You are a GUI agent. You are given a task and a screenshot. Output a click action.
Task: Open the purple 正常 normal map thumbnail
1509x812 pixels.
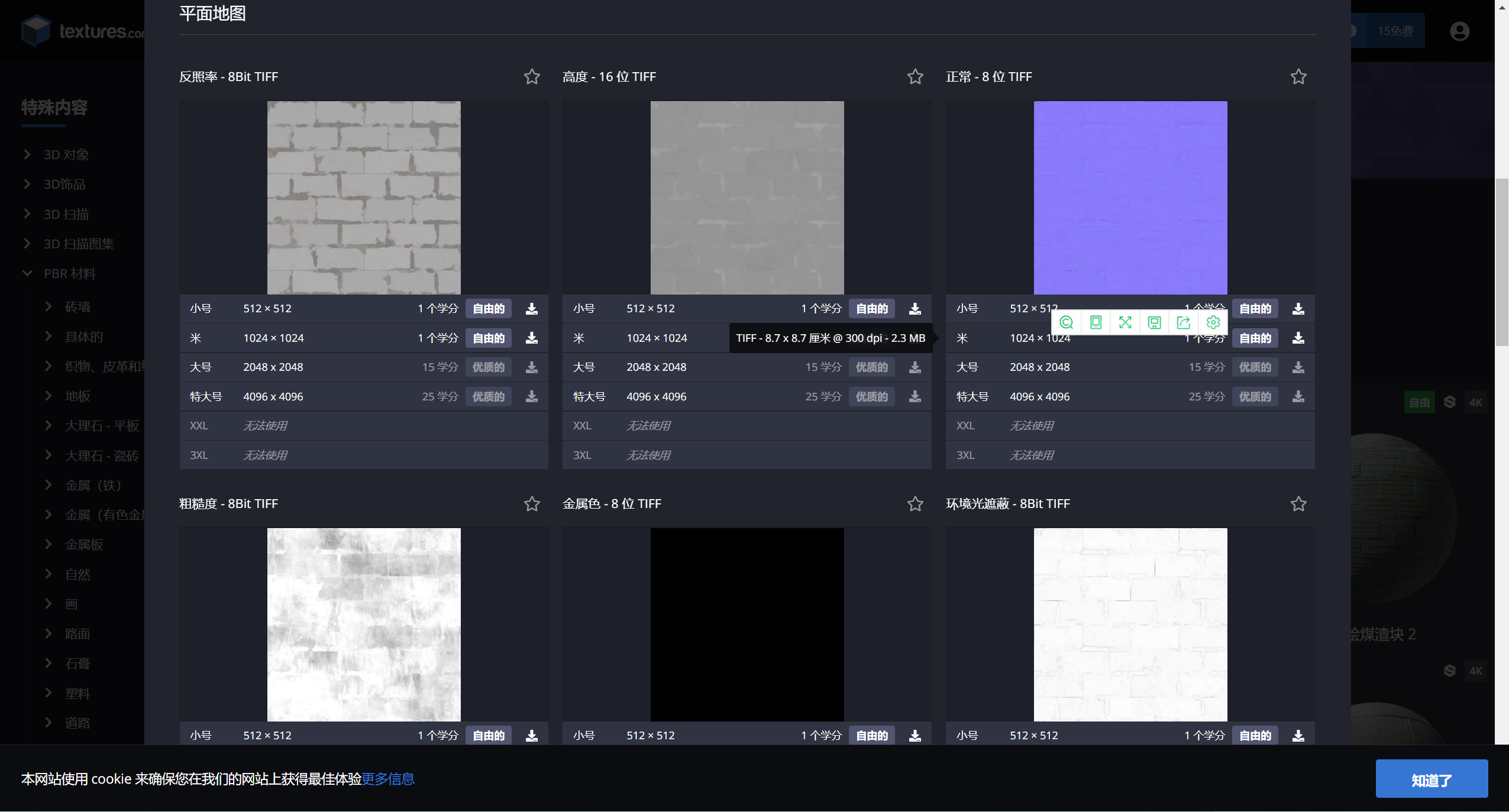tap(1130, 198)
